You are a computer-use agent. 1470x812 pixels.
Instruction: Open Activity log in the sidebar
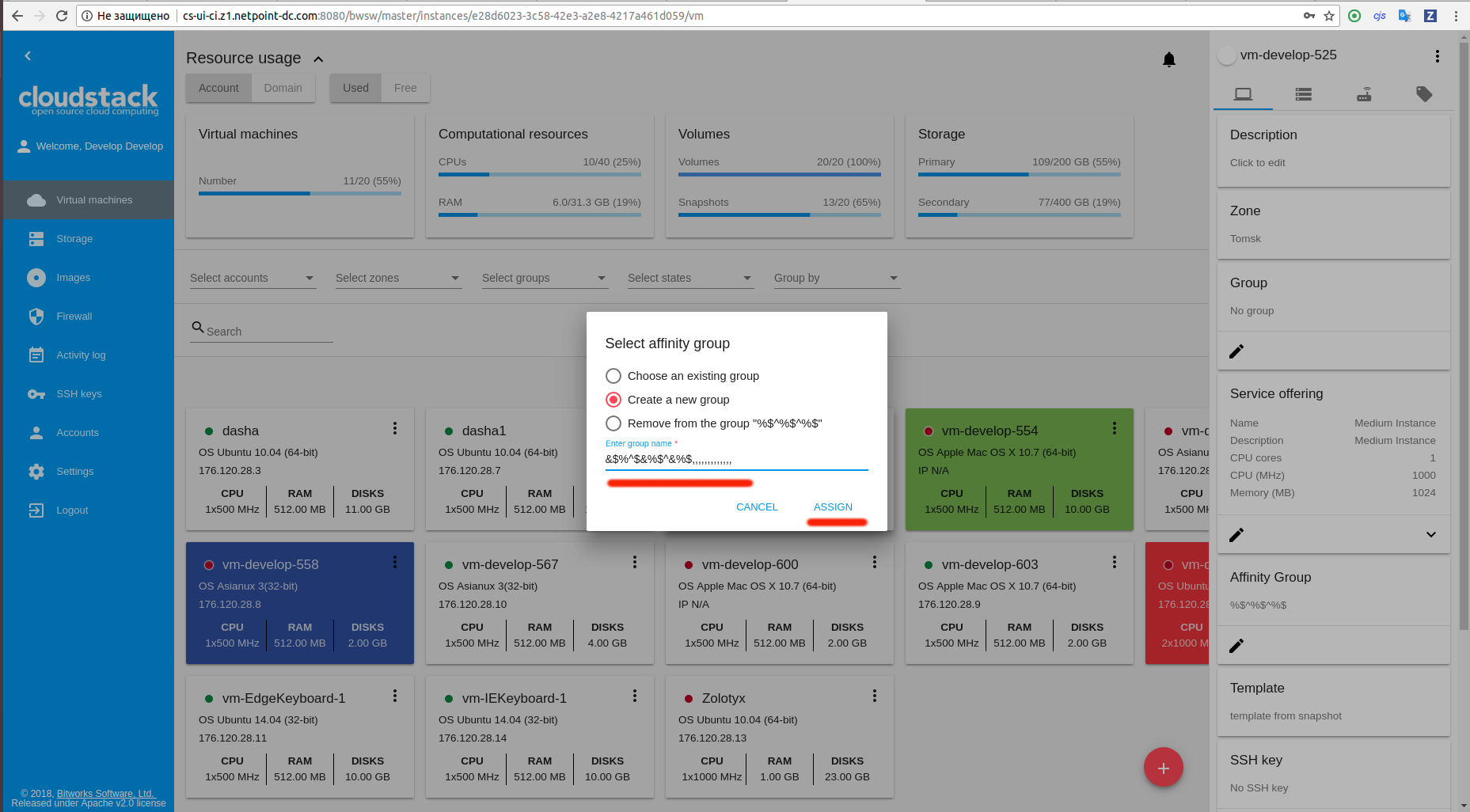tap(89, 355)
